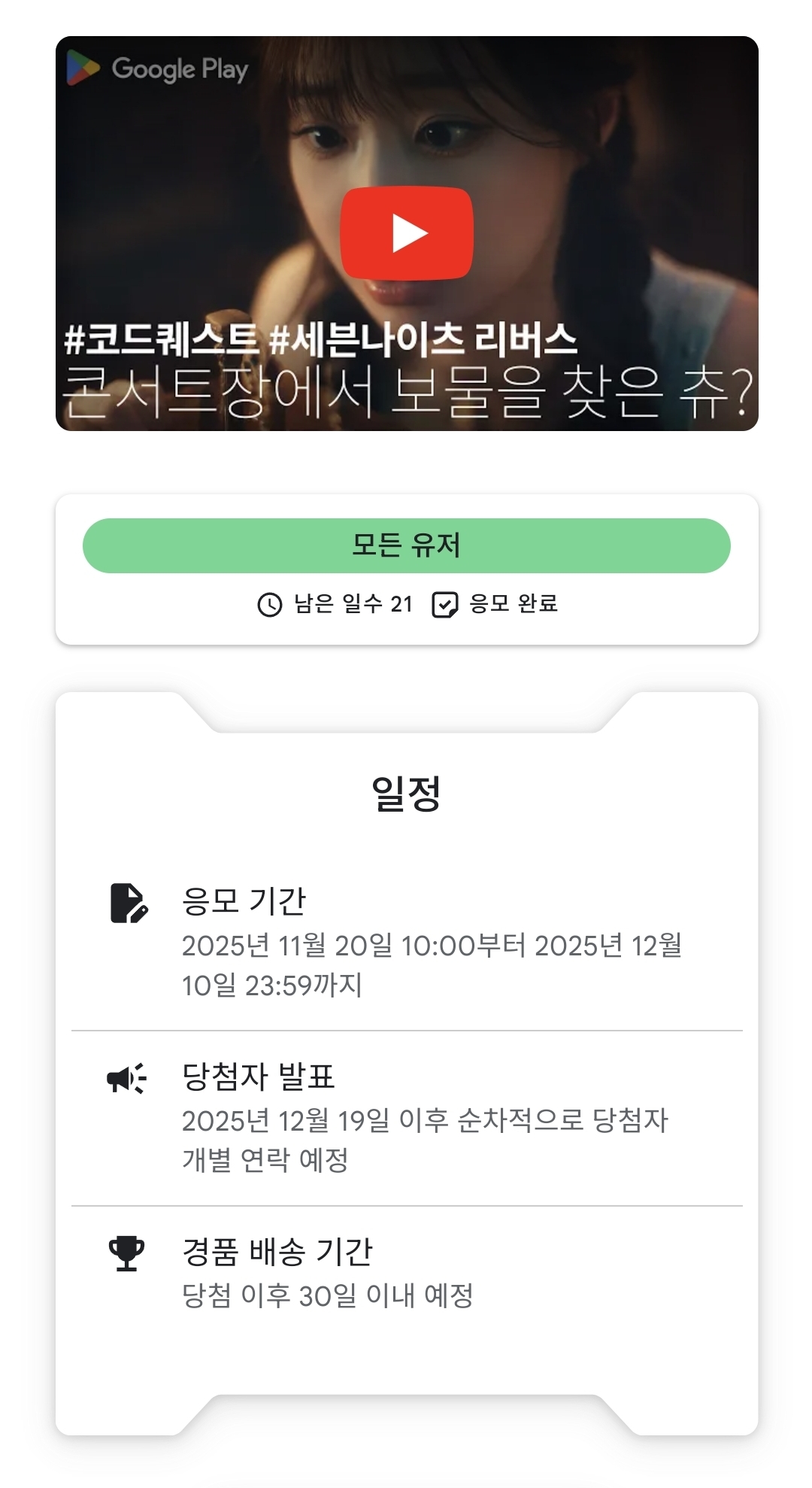Click the 경품 배송 기간 trophy icon

[x=127, y=1253]
